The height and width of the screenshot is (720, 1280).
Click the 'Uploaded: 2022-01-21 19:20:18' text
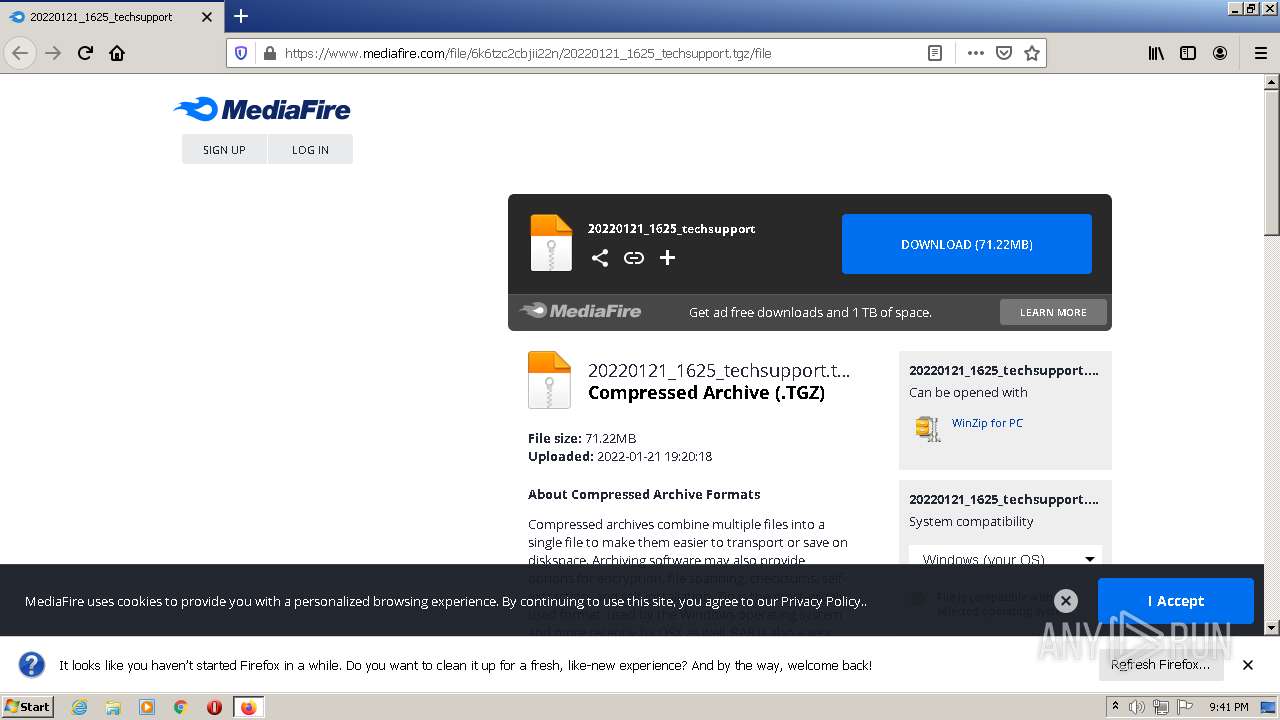[620, 456]
